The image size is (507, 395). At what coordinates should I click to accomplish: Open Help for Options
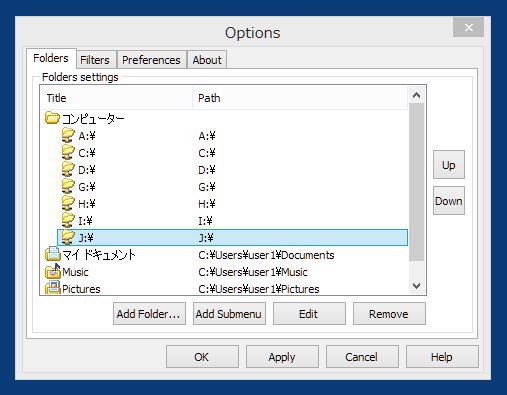pyautogui.click(x=442, y=357)
